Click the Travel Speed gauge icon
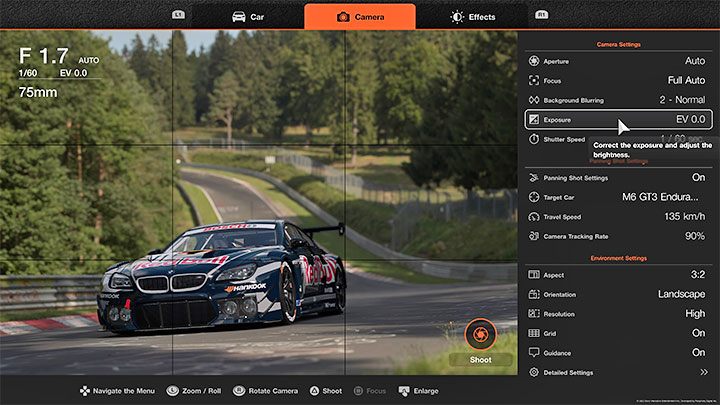 click(x=534, y=216)
